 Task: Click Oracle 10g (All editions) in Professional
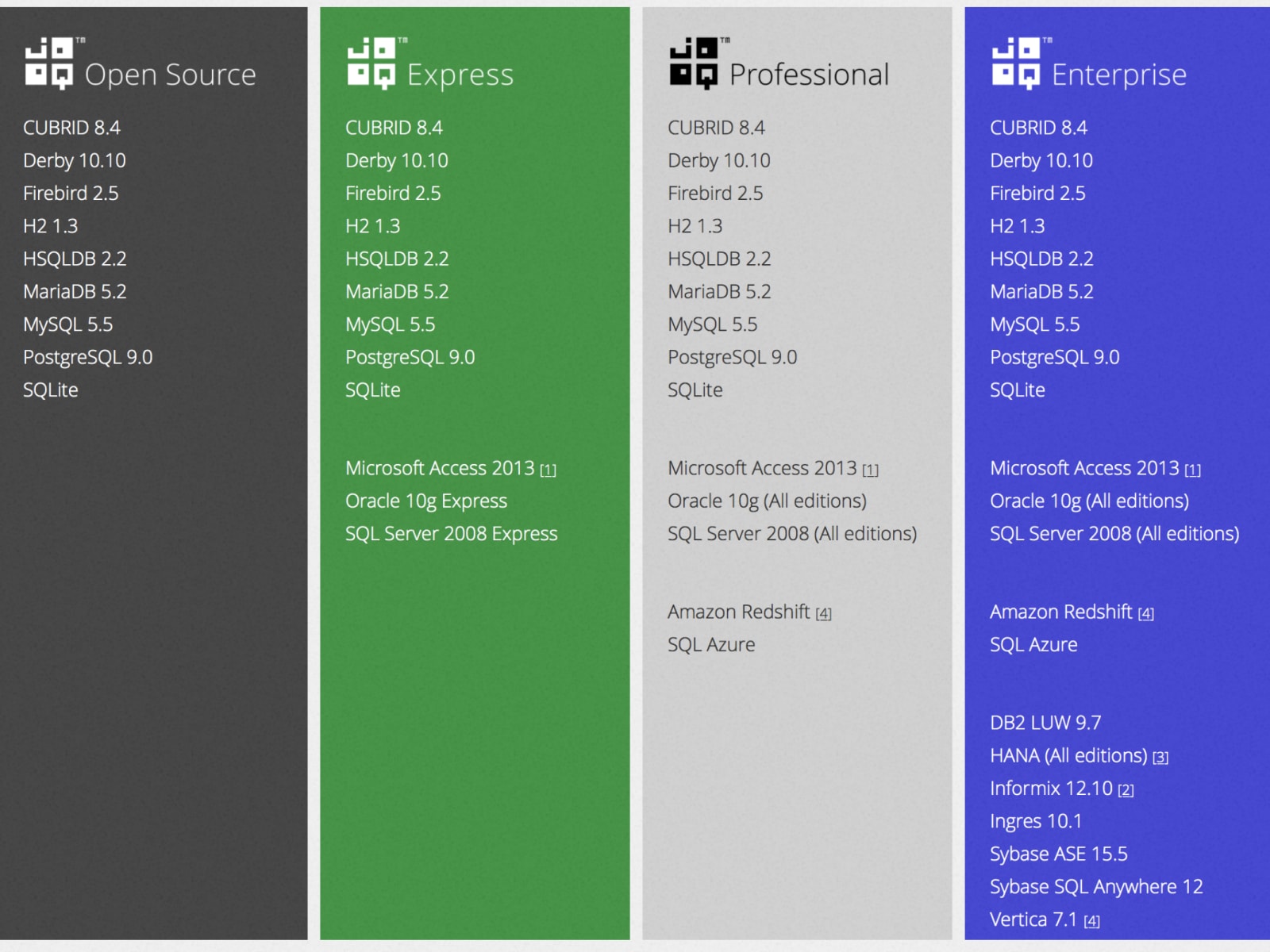point(767,501)
